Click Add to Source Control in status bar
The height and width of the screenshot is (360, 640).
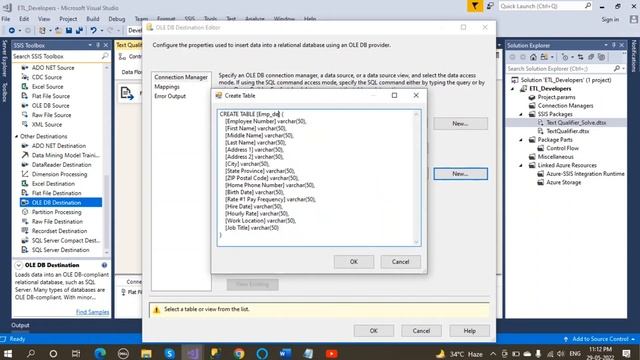click(x=600, y=339)
